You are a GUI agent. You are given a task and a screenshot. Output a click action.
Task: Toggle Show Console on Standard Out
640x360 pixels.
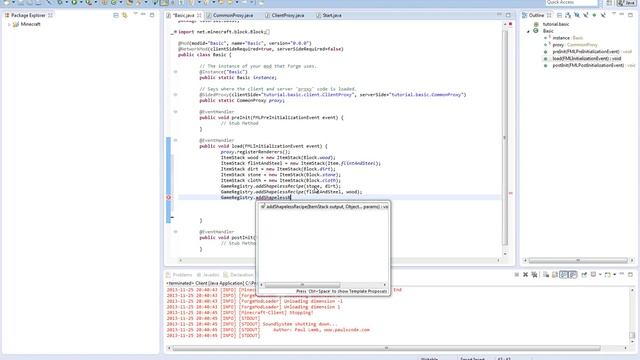tap(564, 275)
